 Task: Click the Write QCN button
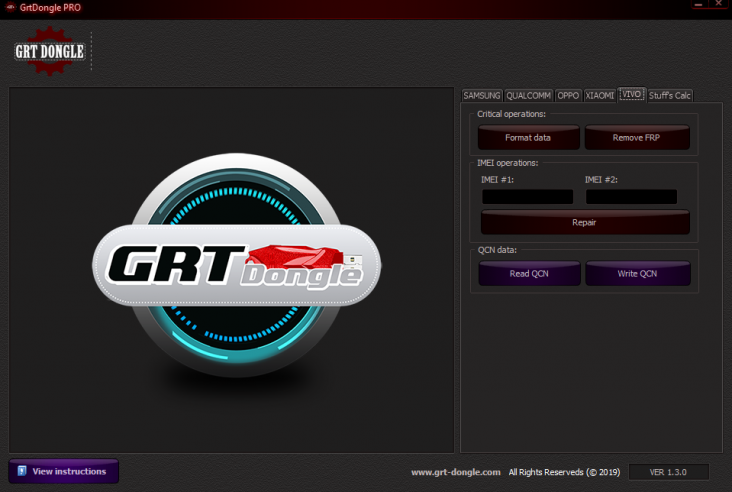(638, 274)
